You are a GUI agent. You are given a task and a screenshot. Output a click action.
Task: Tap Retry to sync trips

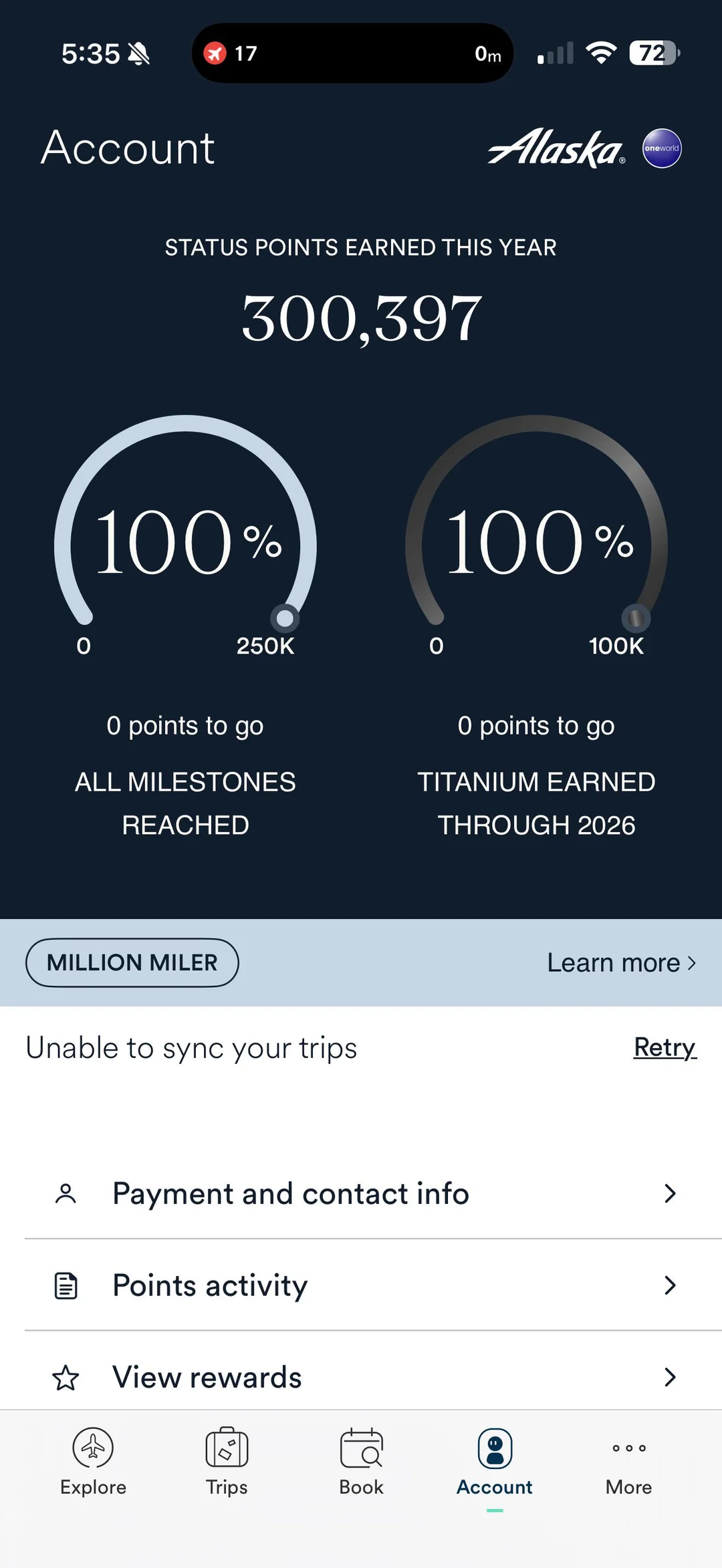click(x=665, y=1047)
